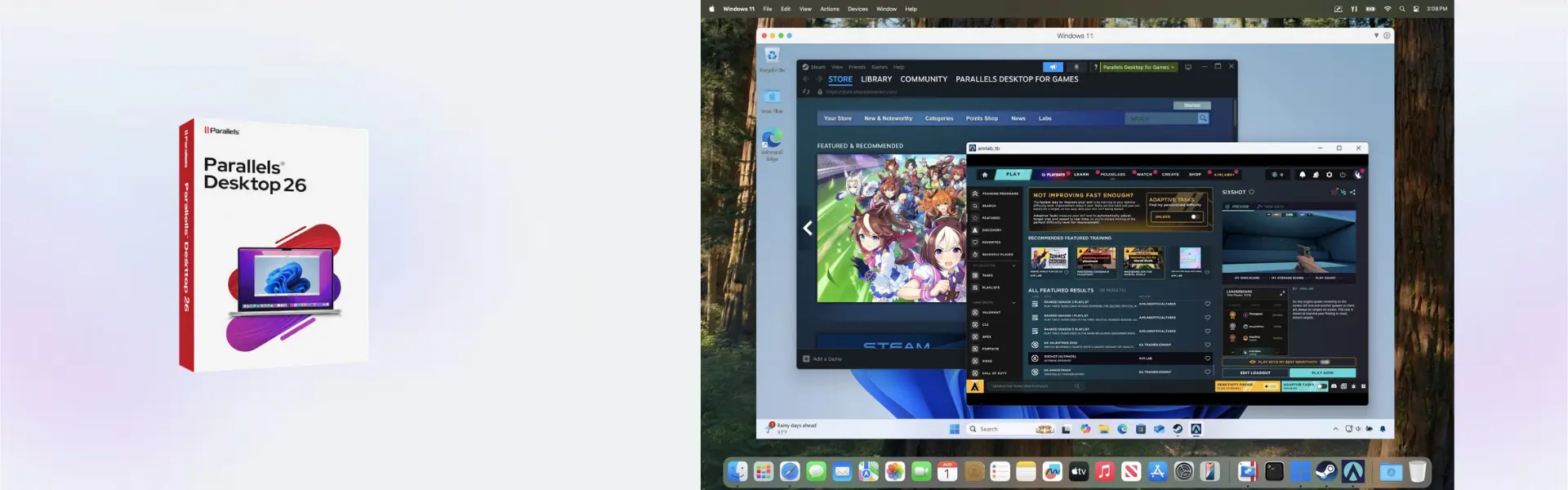The height and width of the screenshot is (490, 1568).
Task: Open Aim Lab in Windows taskbar
Action: click(1196, 429)
